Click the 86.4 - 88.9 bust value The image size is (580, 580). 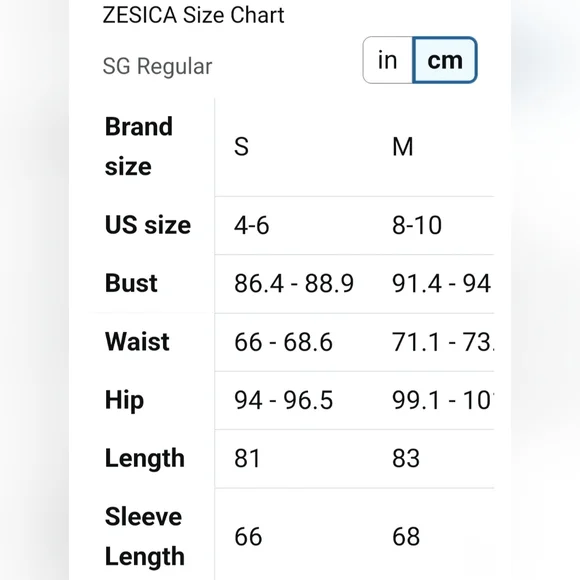pyautogui.click(x=294, y=284)
